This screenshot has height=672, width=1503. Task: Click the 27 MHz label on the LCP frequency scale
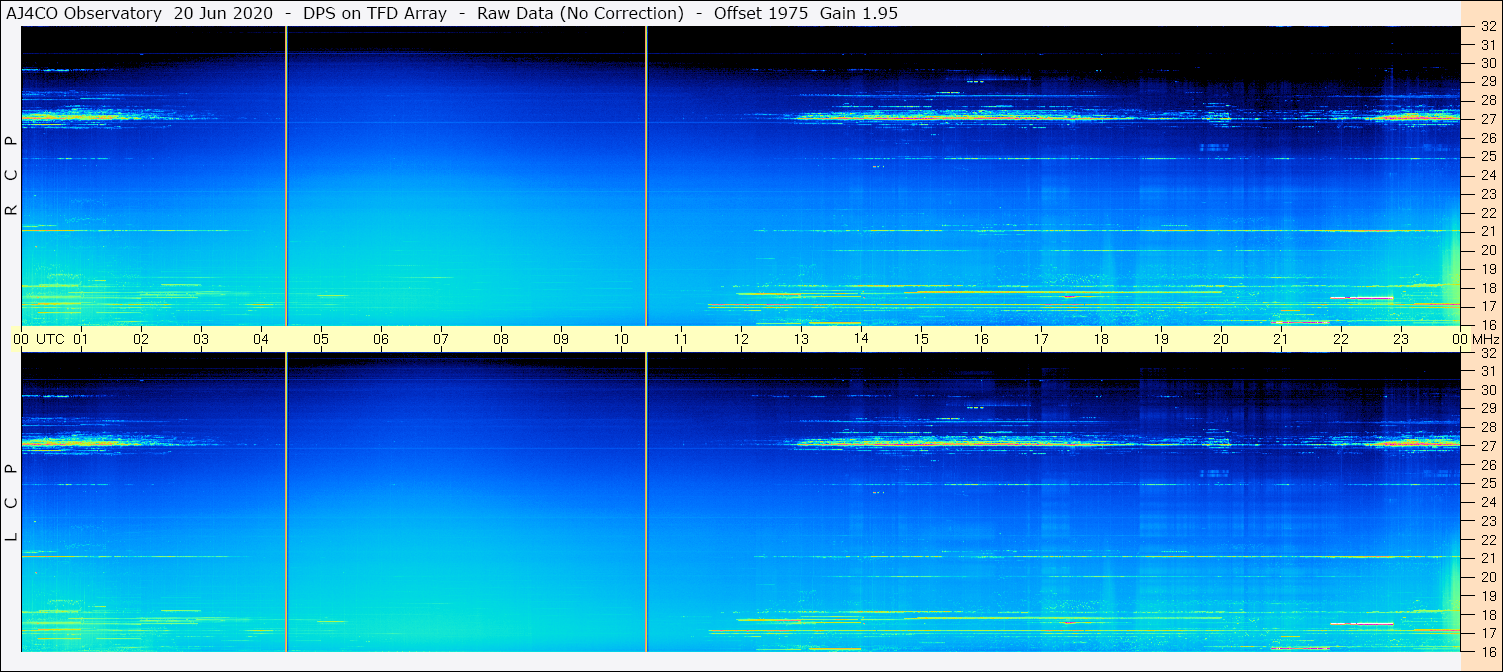pos(1487,446)
